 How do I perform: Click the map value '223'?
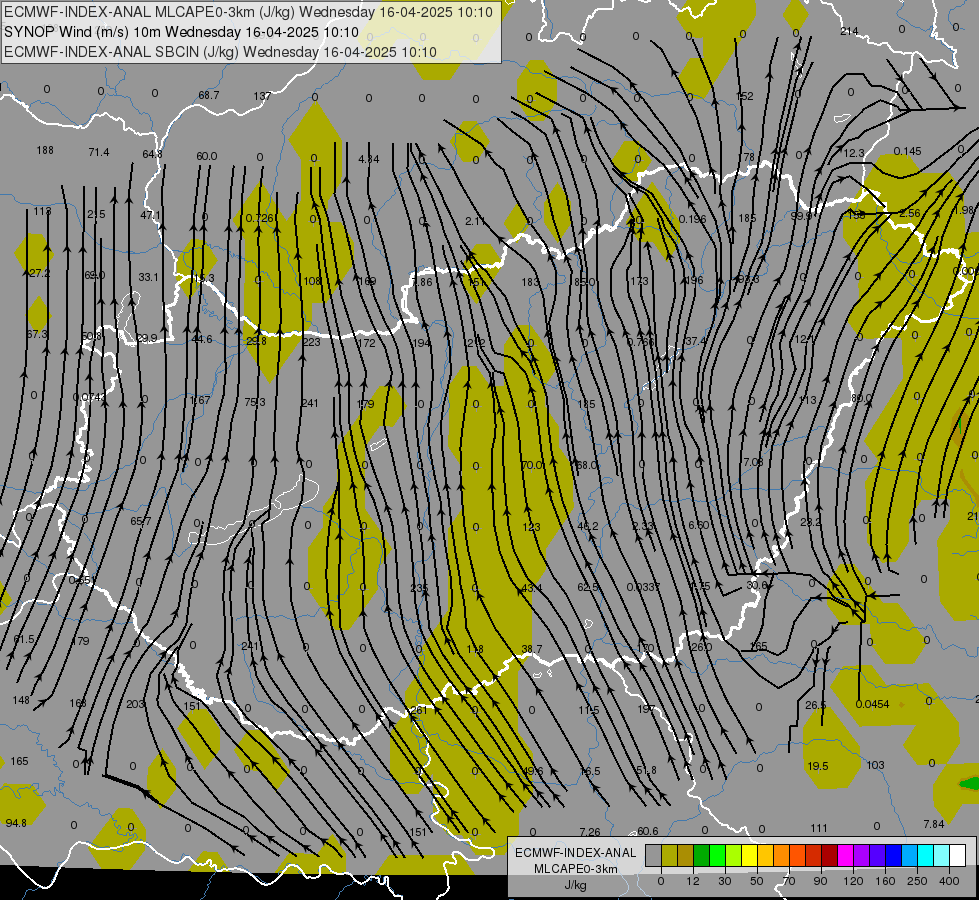pos(311,342)
